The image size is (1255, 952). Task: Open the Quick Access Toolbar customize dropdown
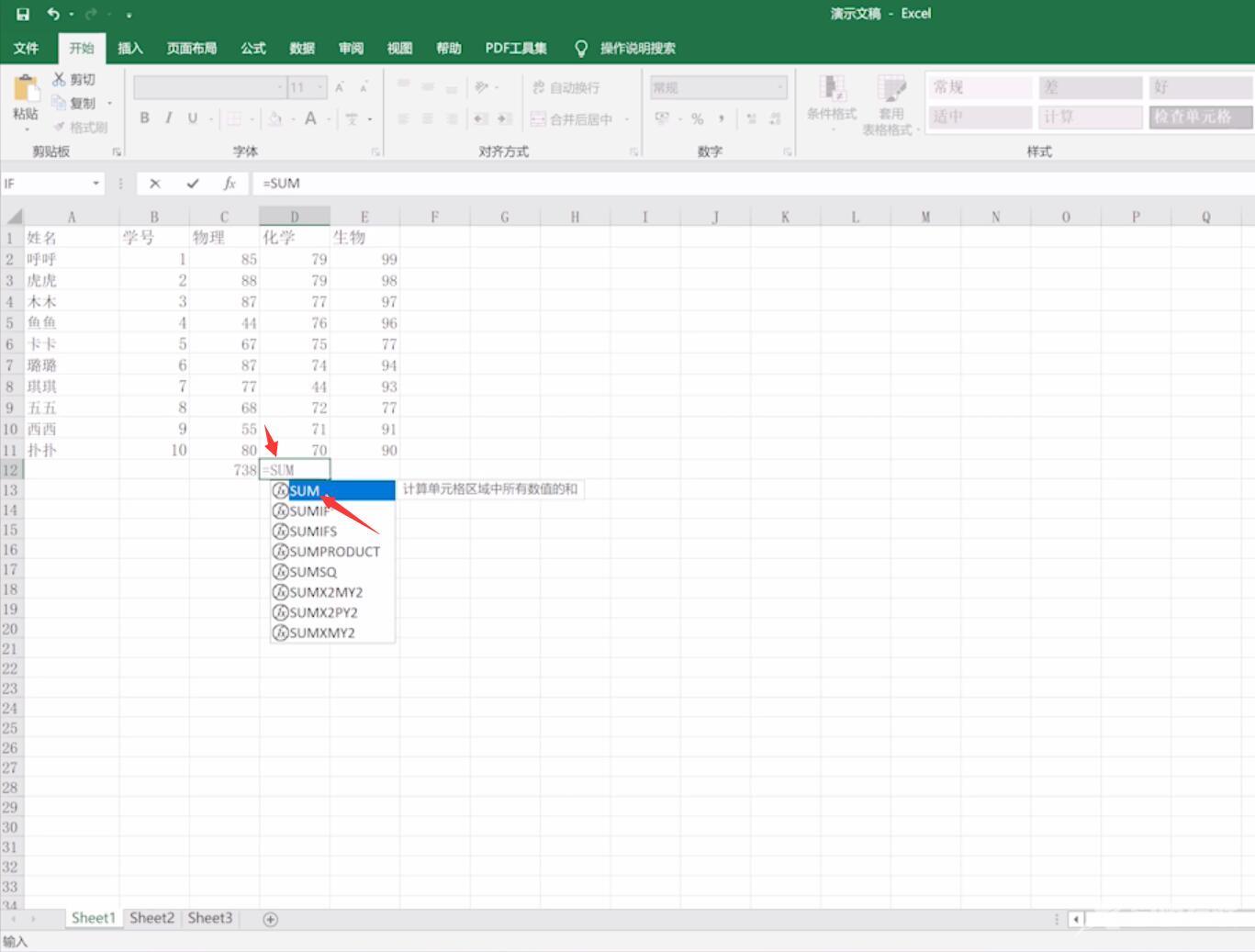129,15
